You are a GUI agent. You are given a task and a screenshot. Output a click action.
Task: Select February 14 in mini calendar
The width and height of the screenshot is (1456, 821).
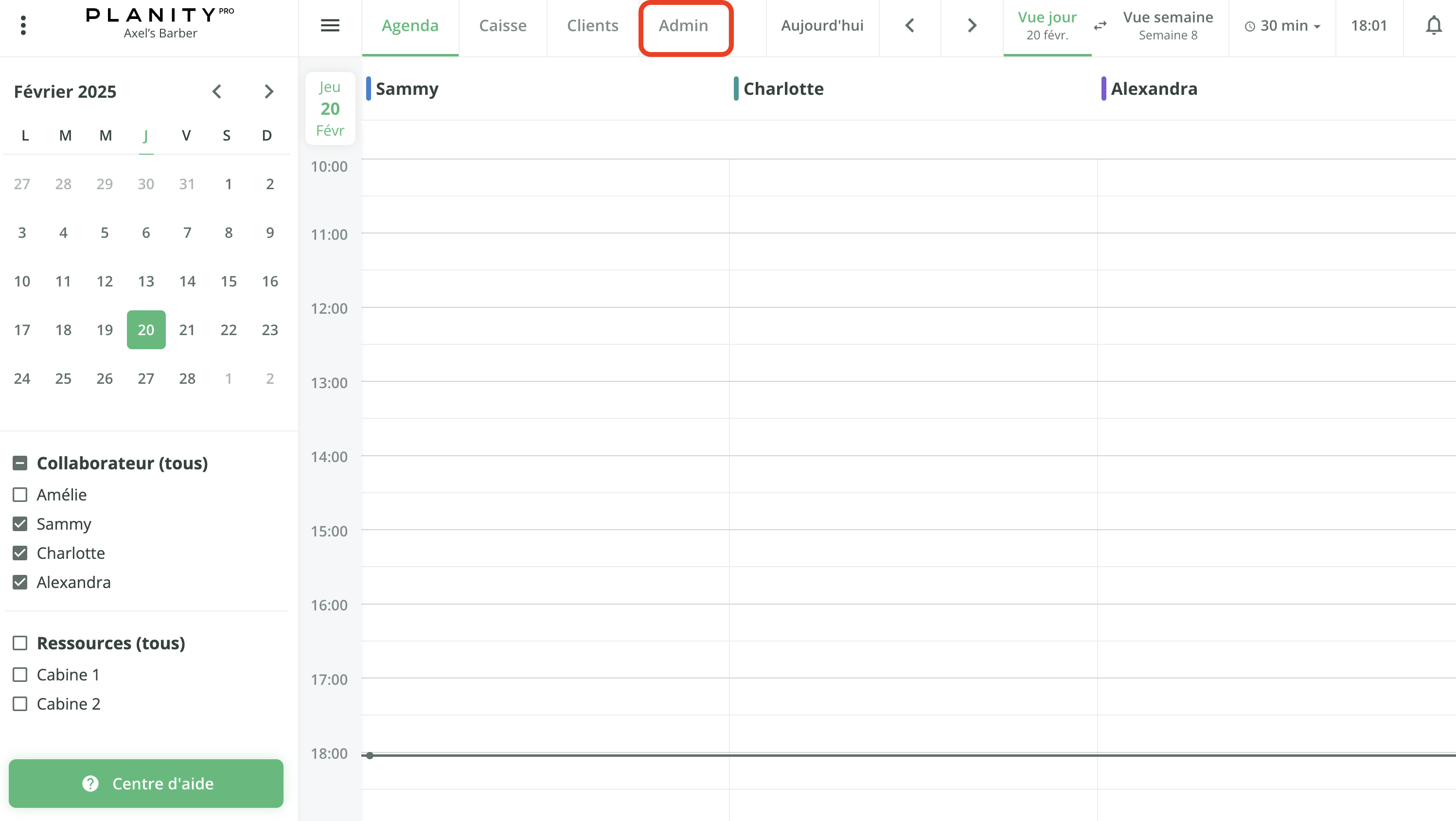[x=187, y=281]
